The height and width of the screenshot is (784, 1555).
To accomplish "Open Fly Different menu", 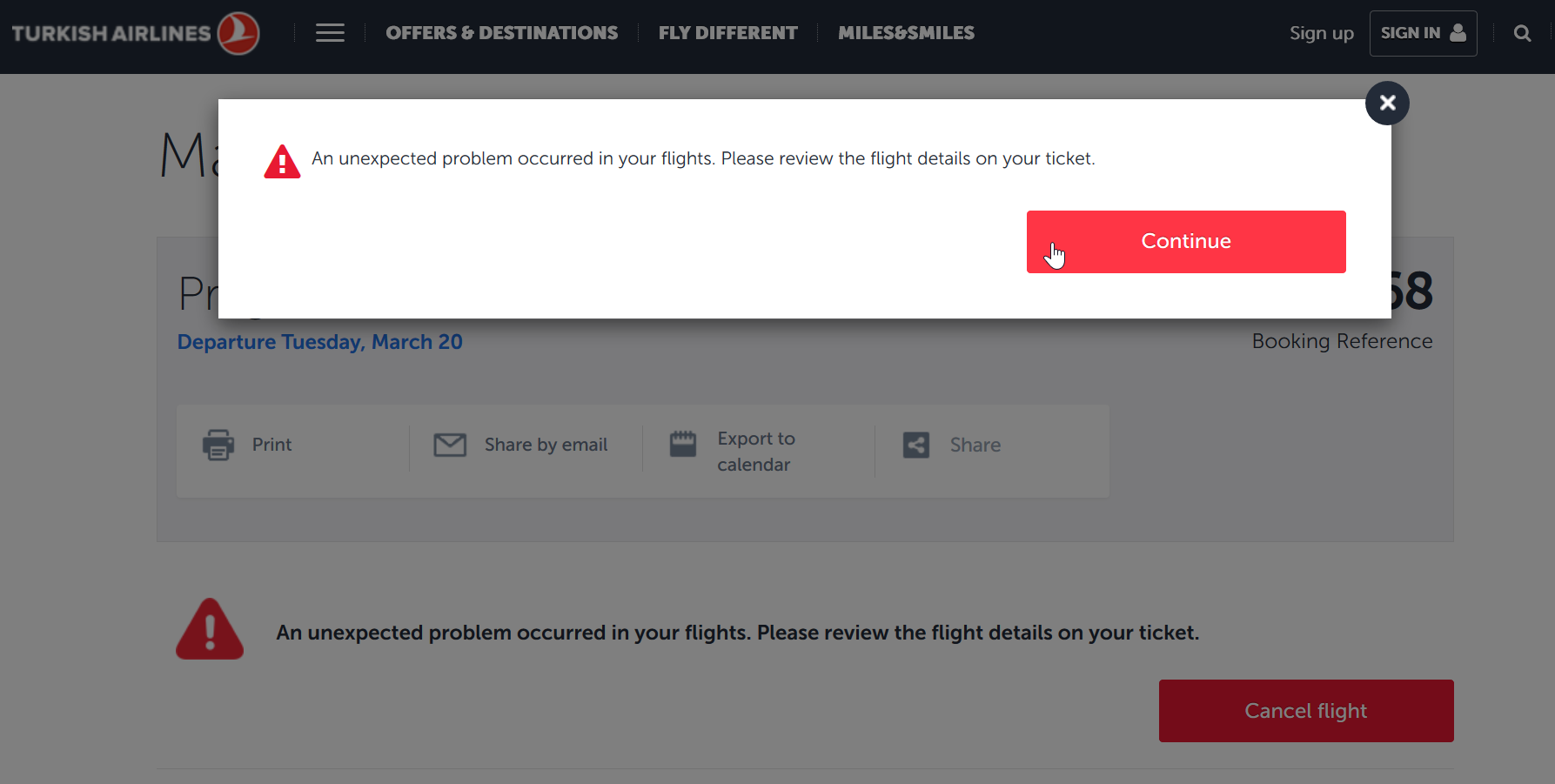I will click(728, 33).
